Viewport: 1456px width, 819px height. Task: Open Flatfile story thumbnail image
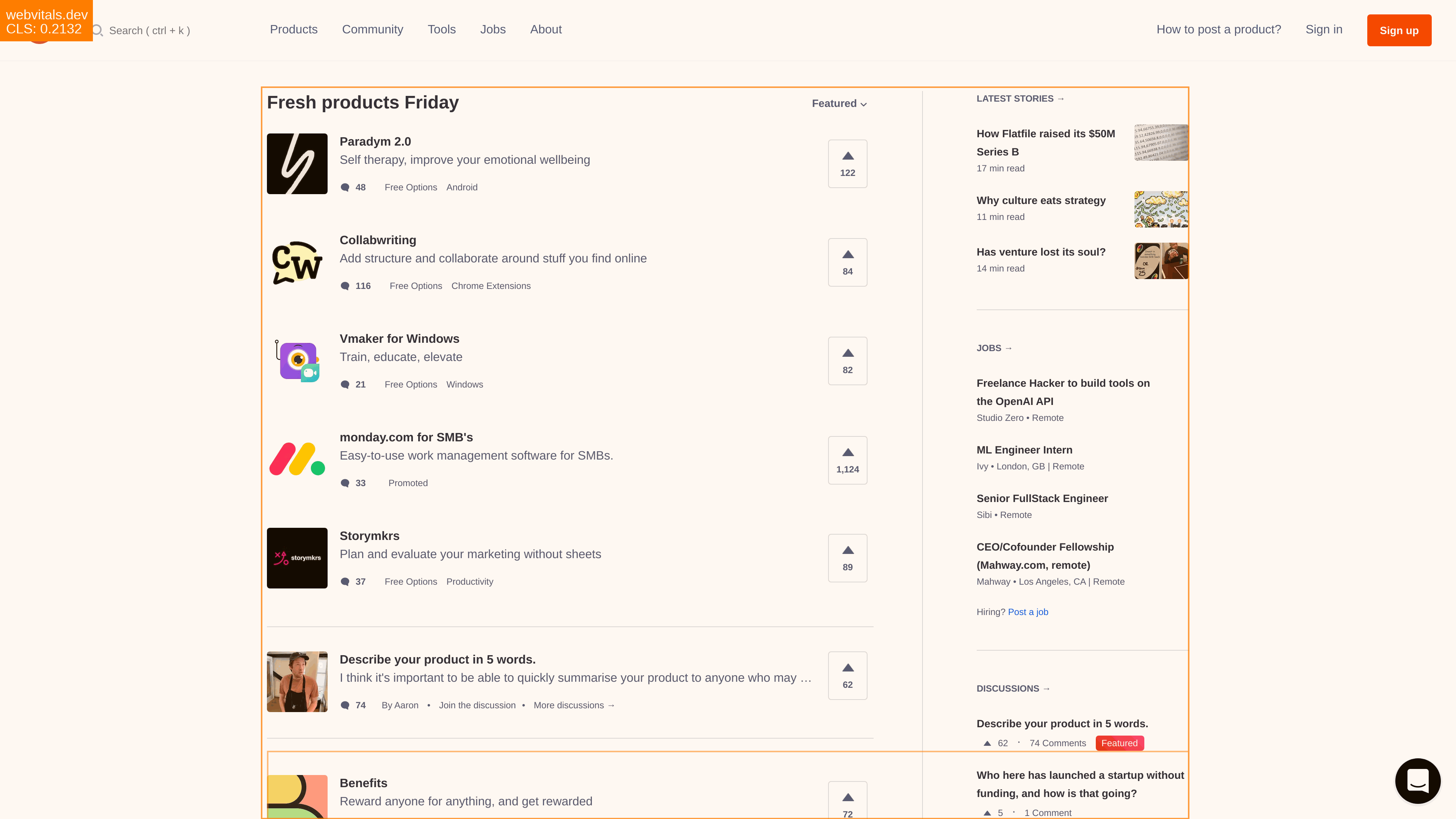pos(1161,143)
